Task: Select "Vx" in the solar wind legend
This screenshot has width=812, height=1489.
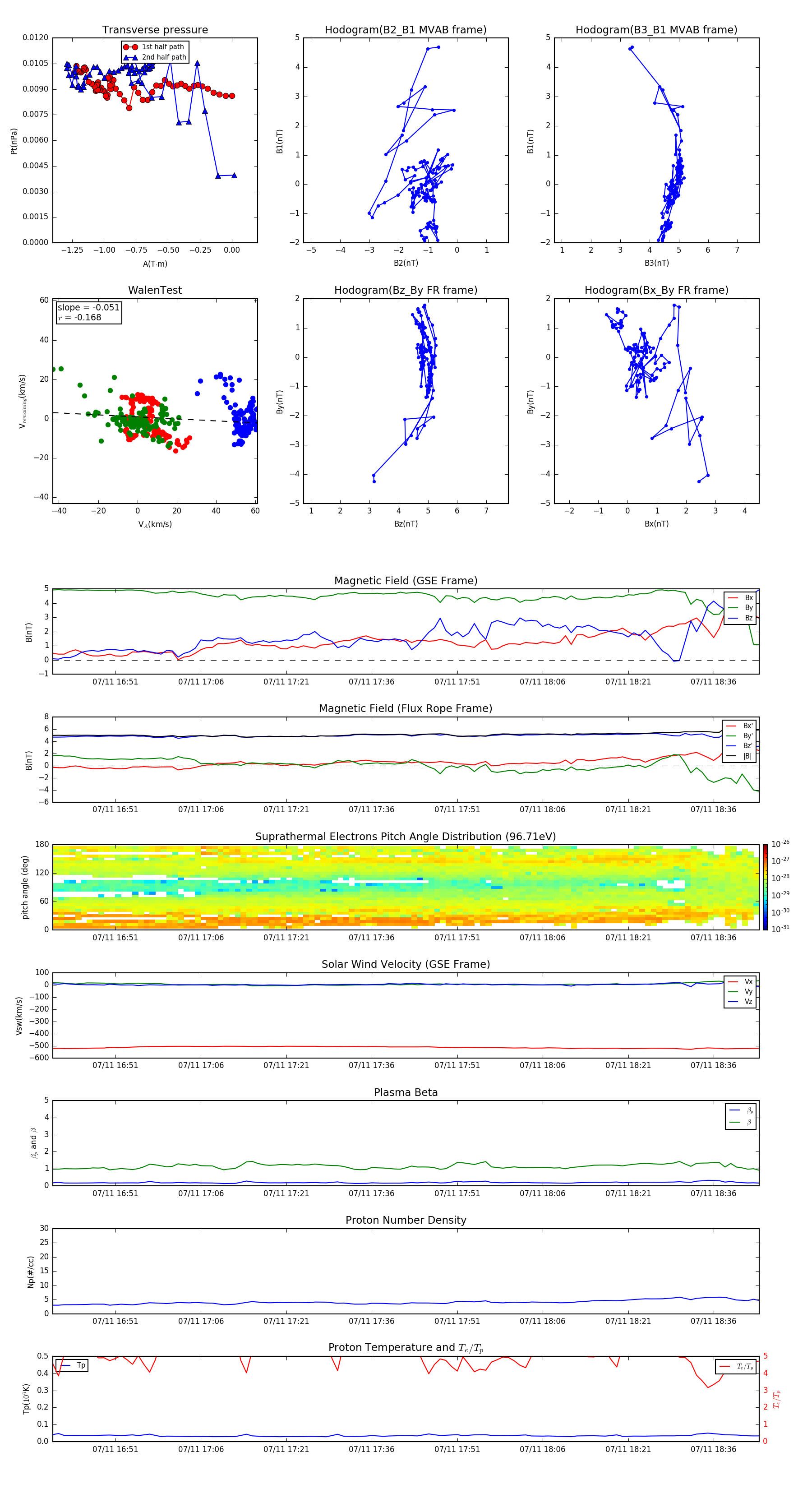Action: click(741, 981)
